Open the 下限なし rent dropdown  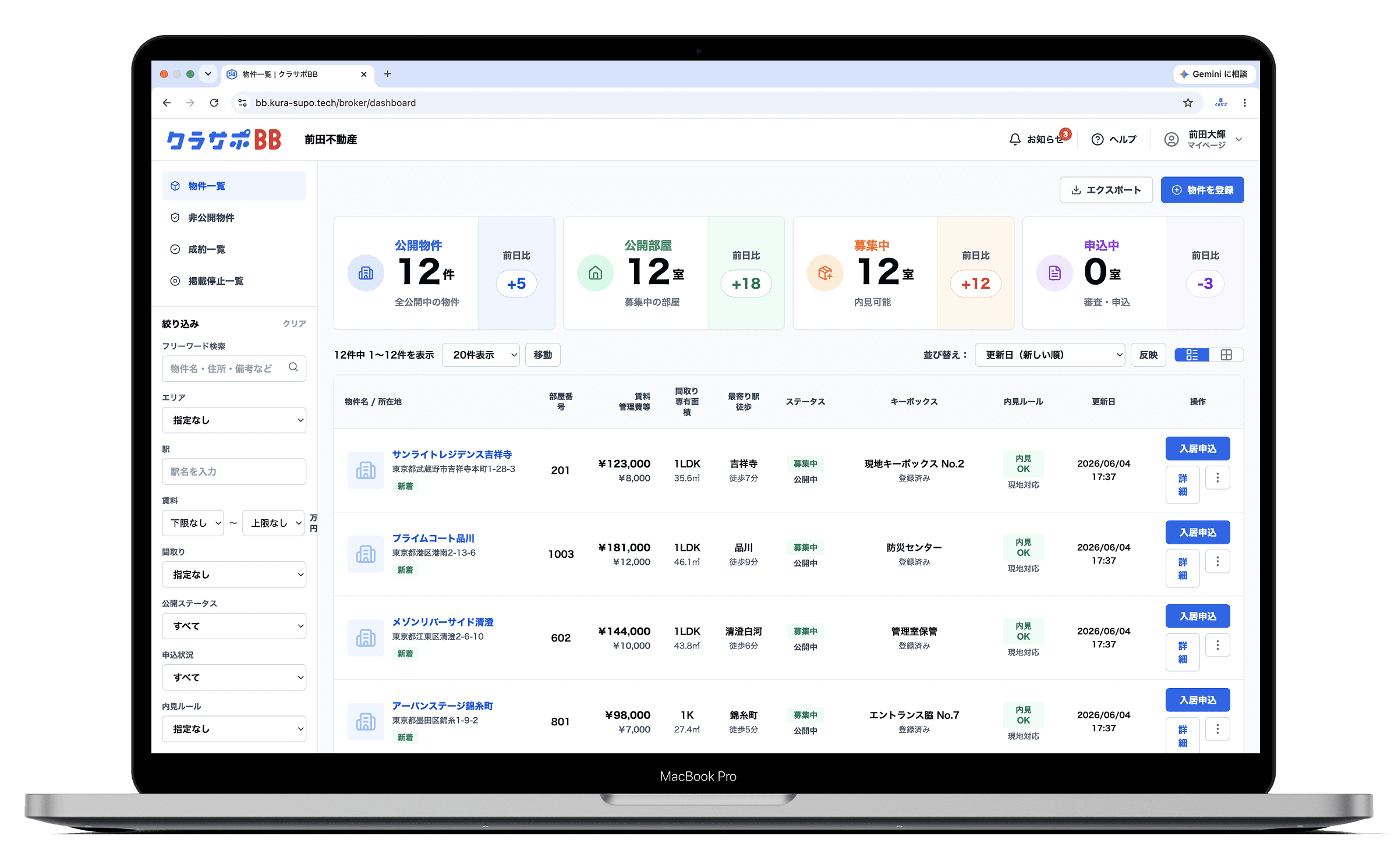click(x=193, y=523)
